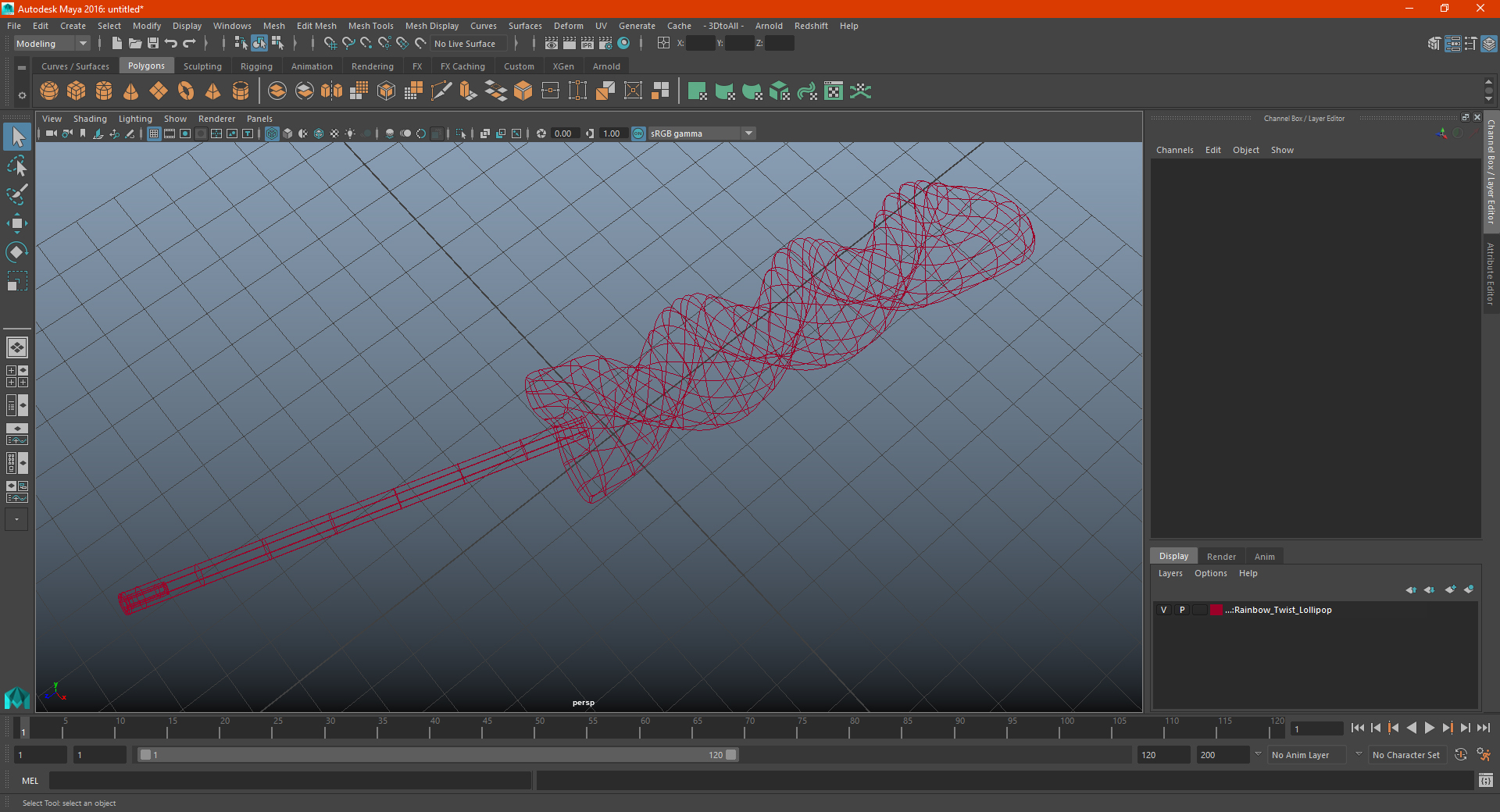Viewport: 1500px width, 812px height.
Task: Open the Mesh Tools menu
Action: click(371, 26)
